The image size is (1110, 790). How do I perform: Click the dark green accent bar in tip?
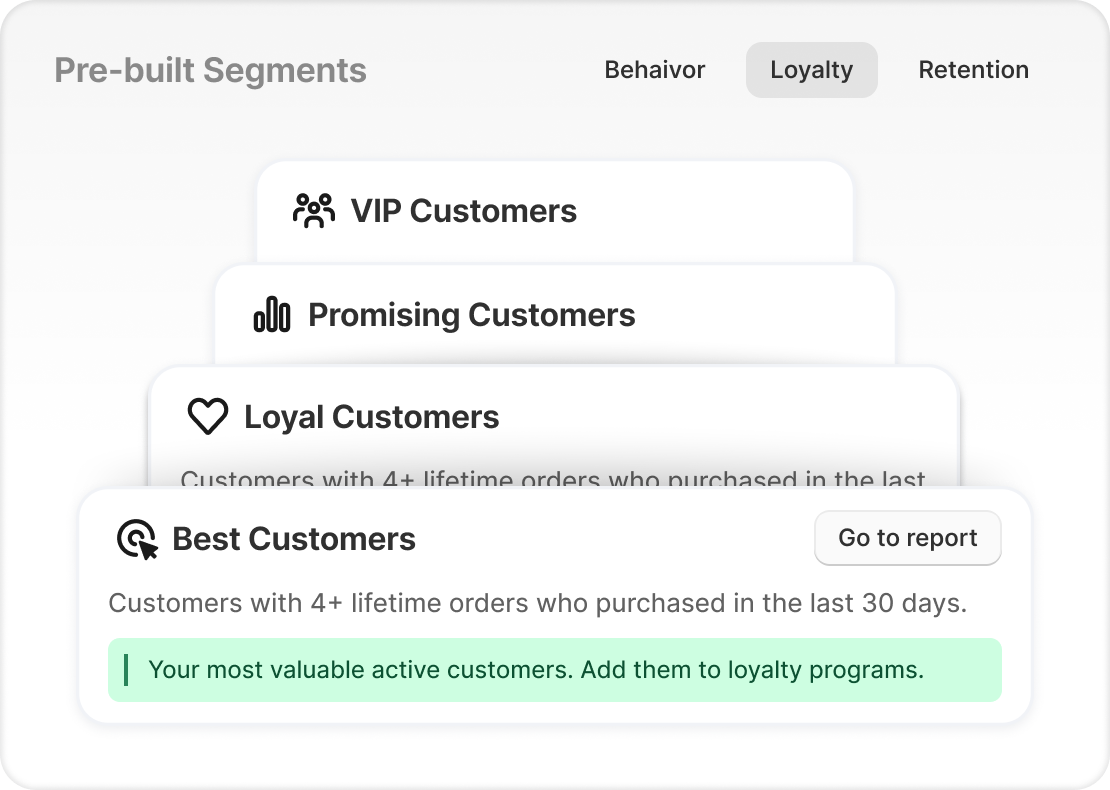click(x=126, y=669)
